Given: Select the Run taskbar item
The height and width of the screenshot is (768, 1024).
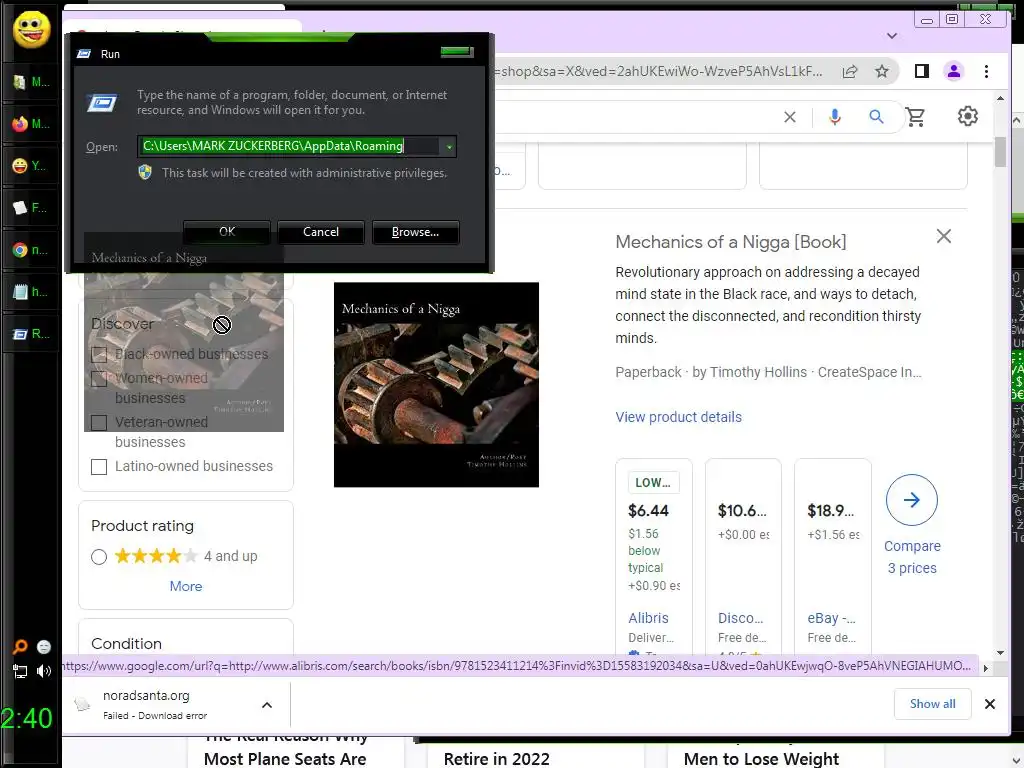Looking at the screenshot, I should [31, 334].
